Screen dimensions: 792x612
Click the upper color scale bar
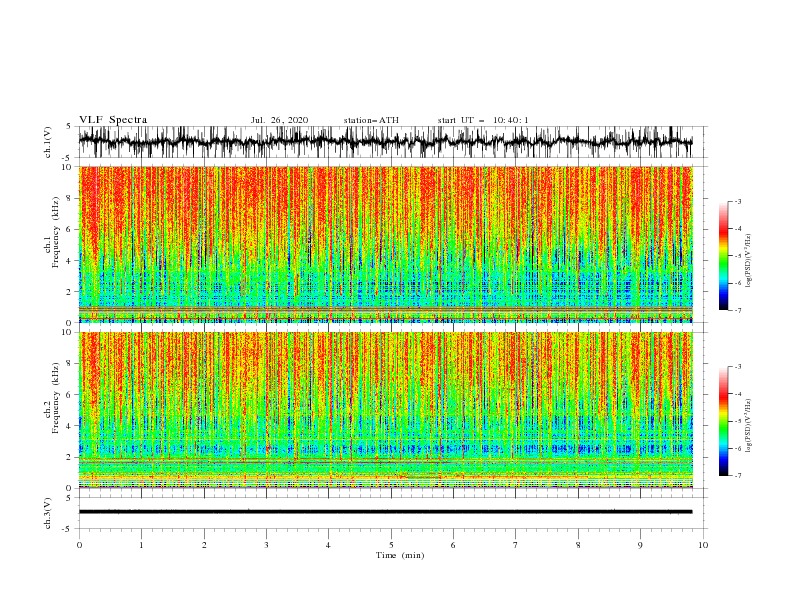click(x=724, y=256)
